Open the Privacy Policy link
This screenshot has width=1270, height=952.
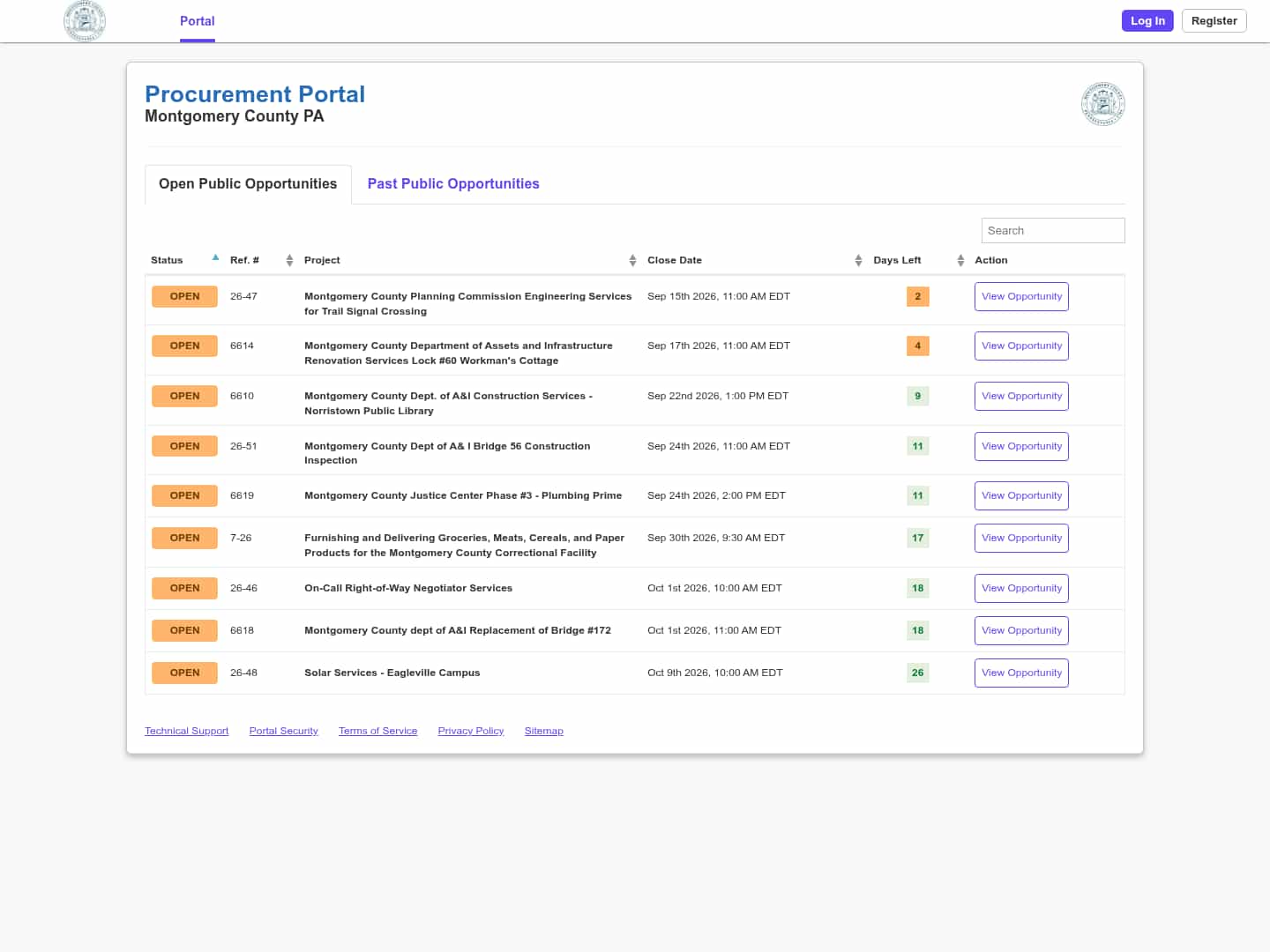(471, 732)
